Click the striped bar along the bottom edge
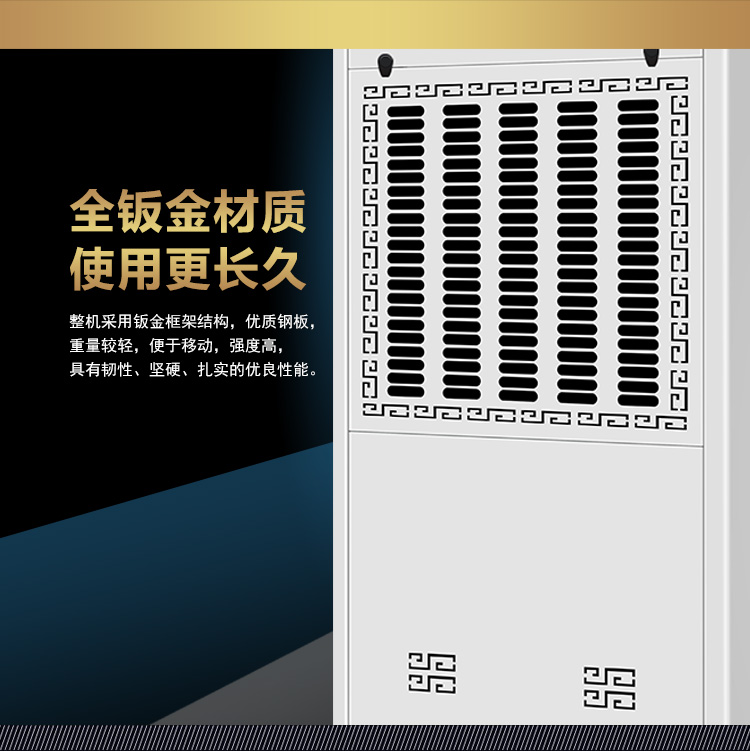The height and width of the screenshot is (751, 750). (x=375, y=738)
